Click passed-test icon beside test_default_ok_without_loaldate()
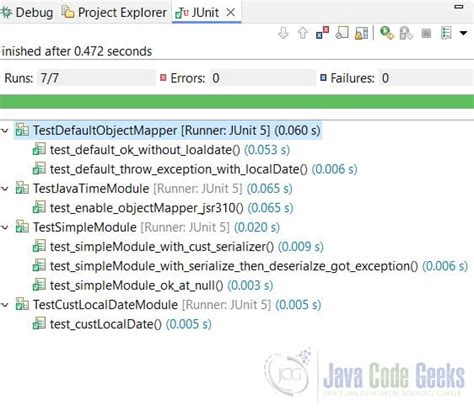 [x=39, y=150]
